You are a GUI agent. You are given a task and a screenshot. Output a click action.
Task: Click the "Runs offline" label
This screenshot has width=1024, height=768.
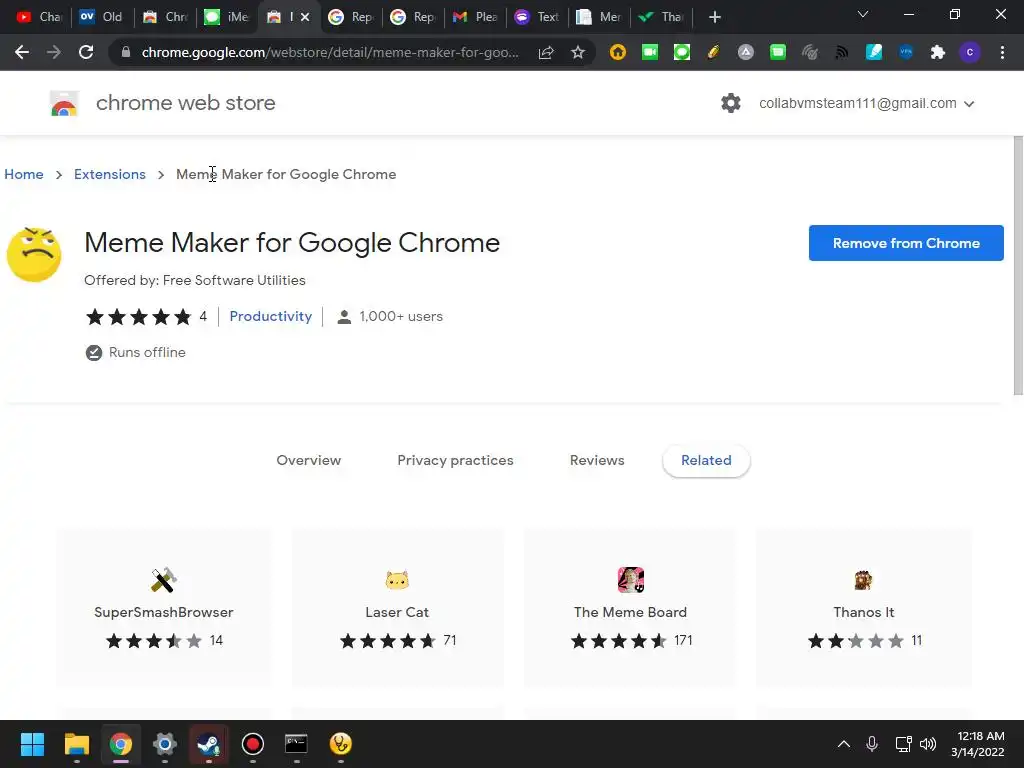[147, 353]
